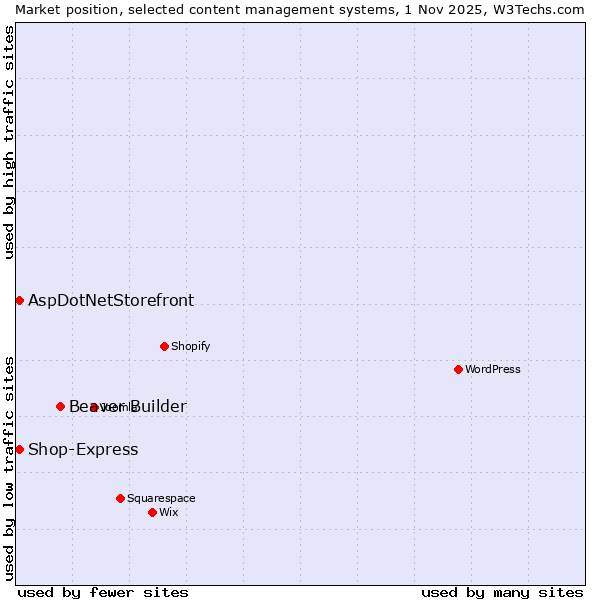Viewport: 600px width, 600px height.
Task: Select the Squarespace red diamond marker
Action: pos(120,498)
